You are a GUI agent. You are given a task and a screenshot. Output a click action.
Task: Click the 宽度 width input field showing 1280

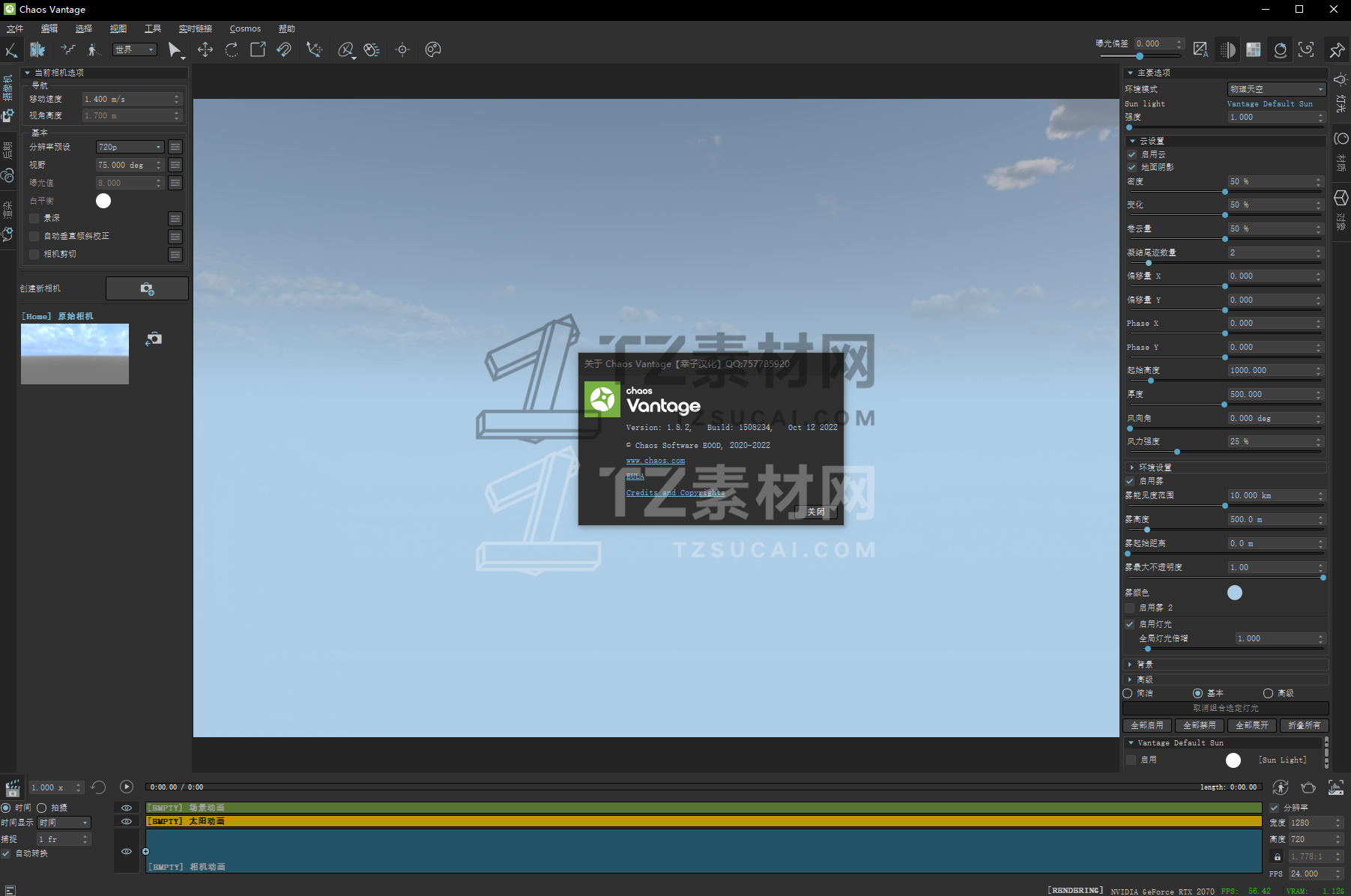click(1316, 823)
